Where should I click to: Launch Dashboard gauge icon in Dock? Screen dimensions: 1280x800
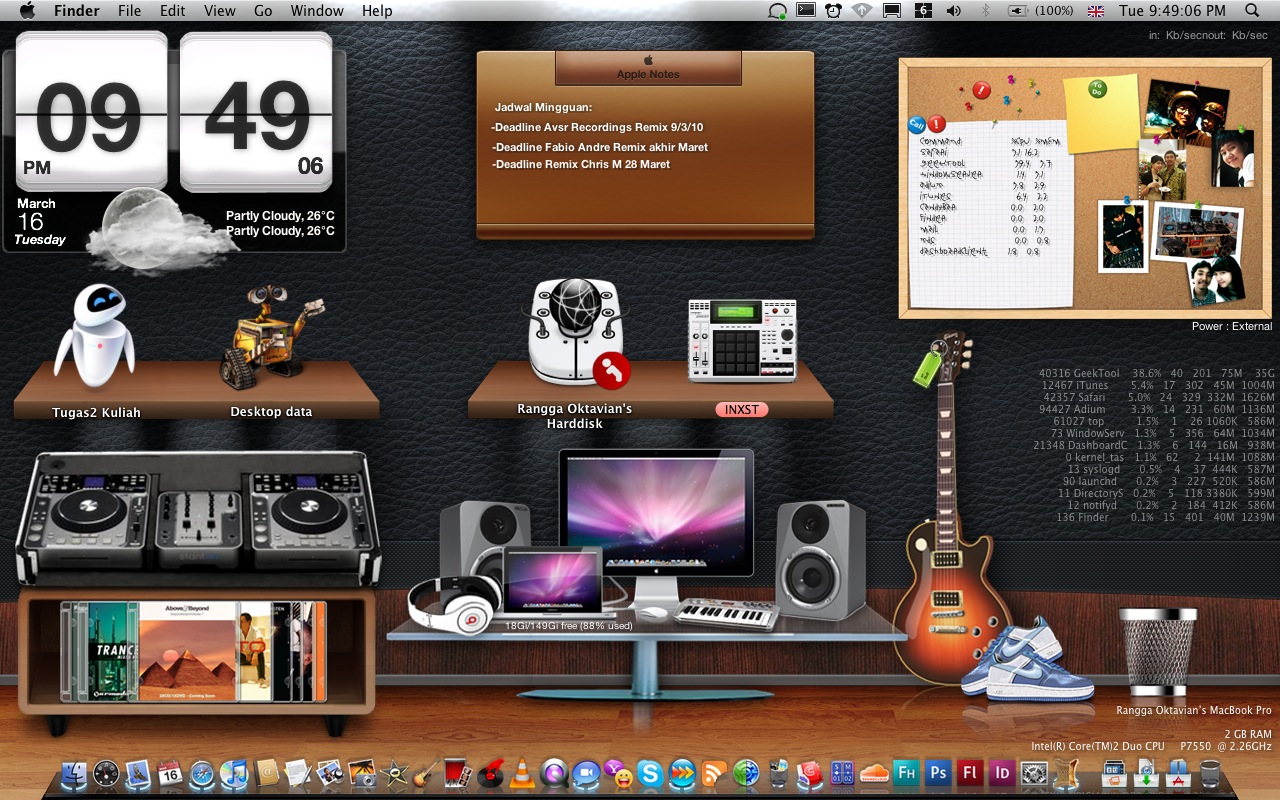[x=105, y=773]
